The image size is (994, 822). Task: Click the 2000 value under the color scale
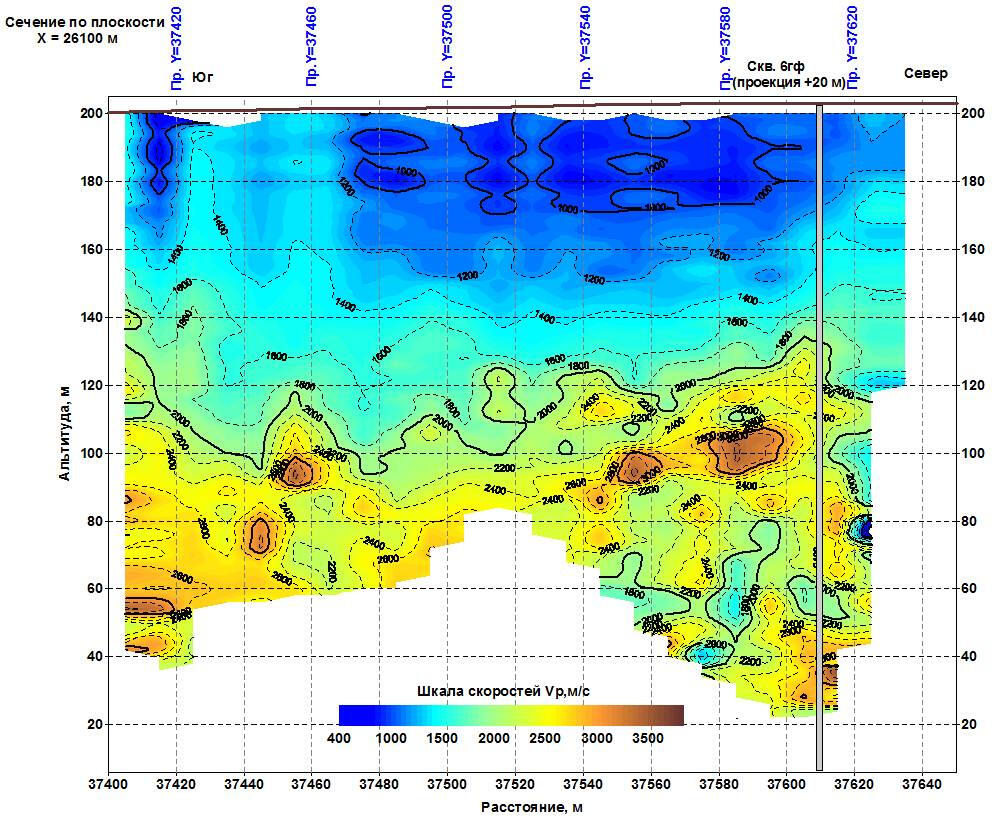tap(494, 739)
